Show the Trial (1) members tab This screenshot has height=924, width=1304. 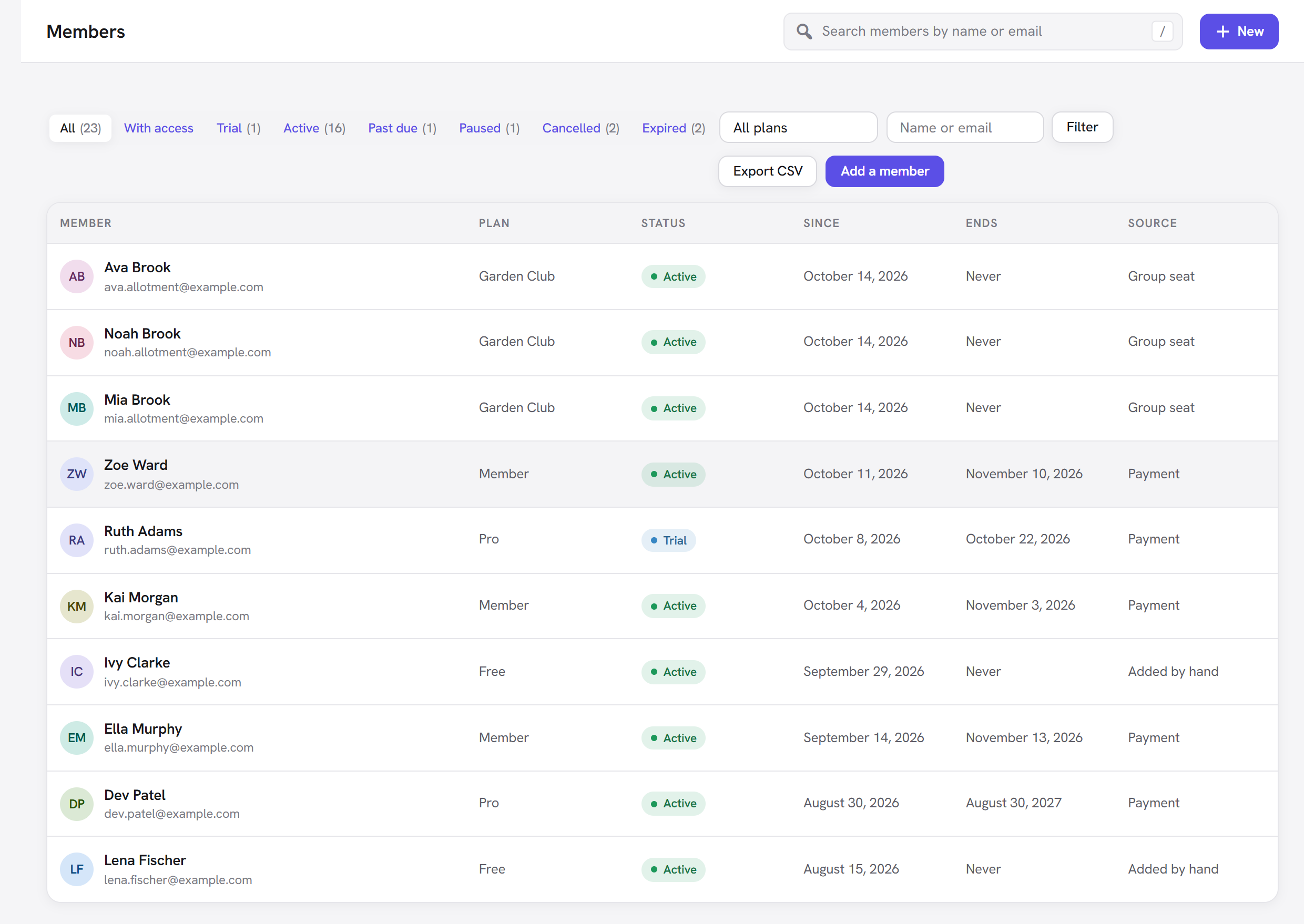pyautogui.click(x=239, y=128)
